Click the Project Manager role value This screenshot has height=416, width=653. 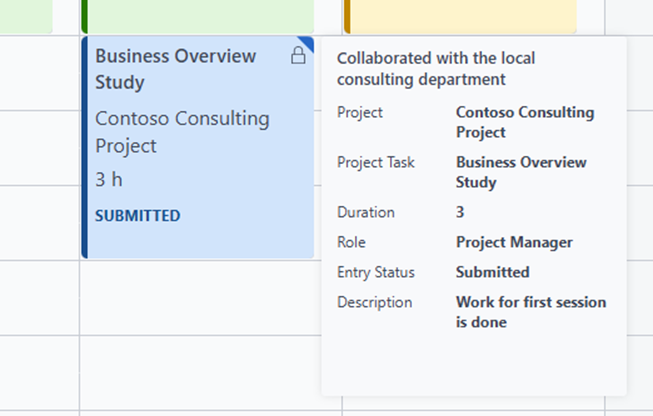(x=514, y=242)
